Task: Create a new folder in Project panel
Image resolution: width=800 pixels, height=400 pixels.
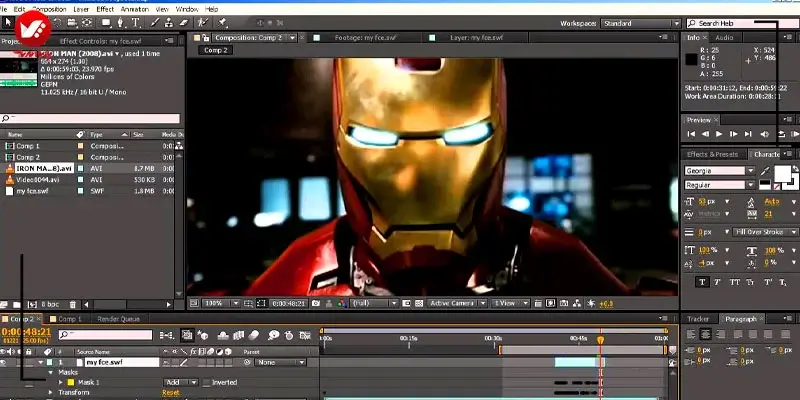Action: [16, 305]
